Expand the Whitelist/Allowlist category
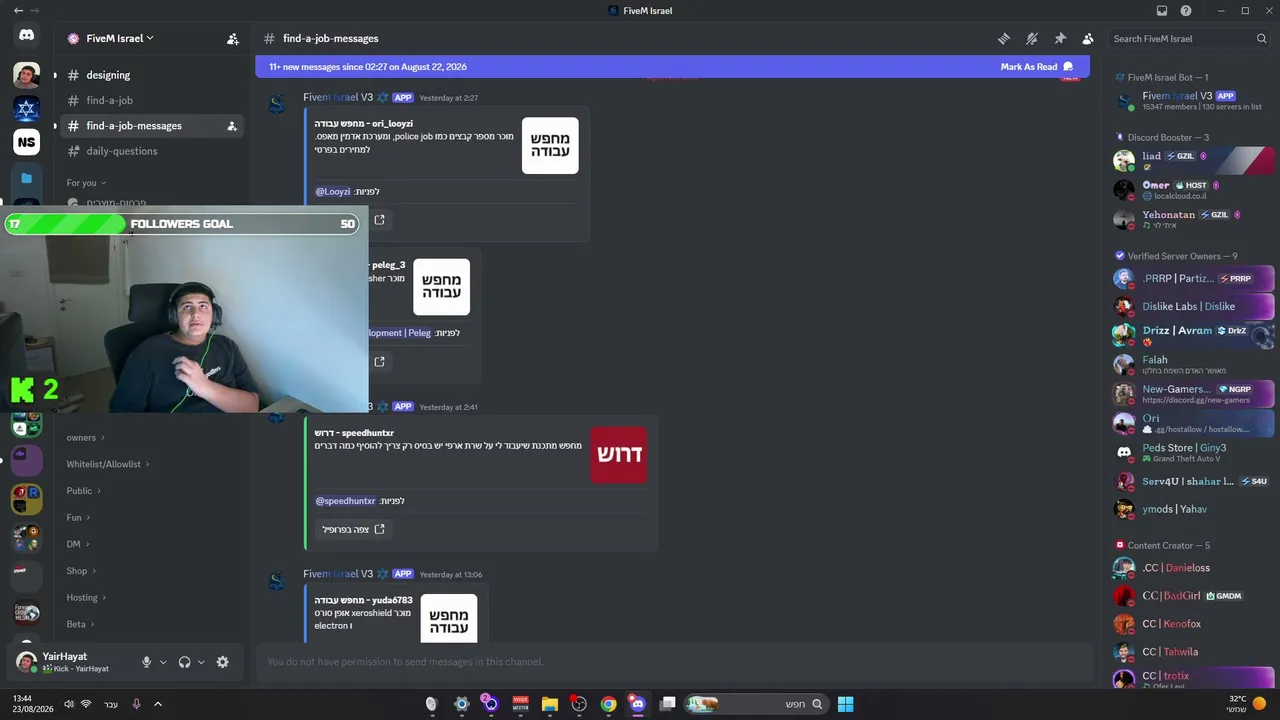 coord(110,464)
